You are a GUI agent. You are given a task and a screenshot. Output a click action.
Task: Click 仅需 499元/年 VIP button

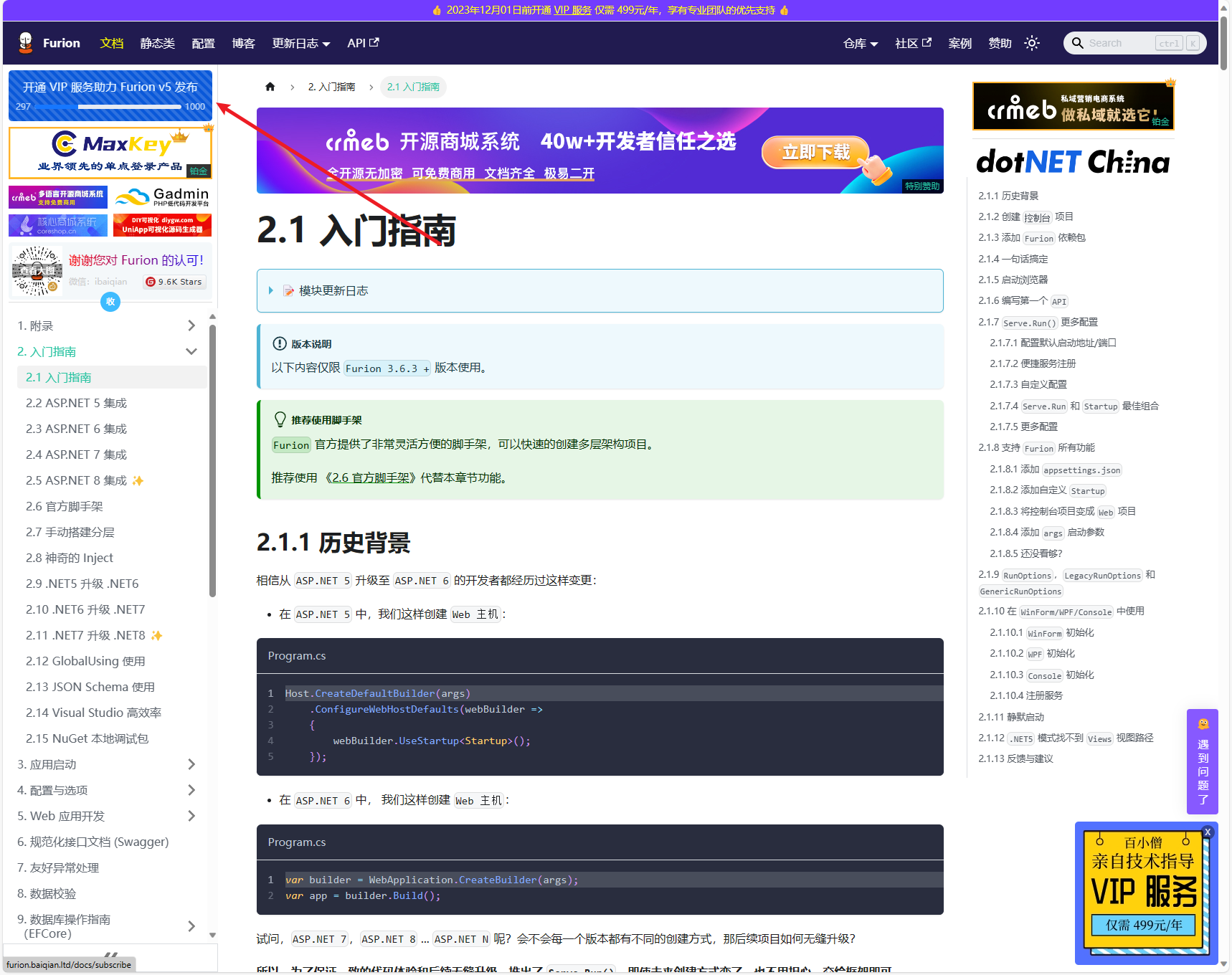tap(1144, 925)
